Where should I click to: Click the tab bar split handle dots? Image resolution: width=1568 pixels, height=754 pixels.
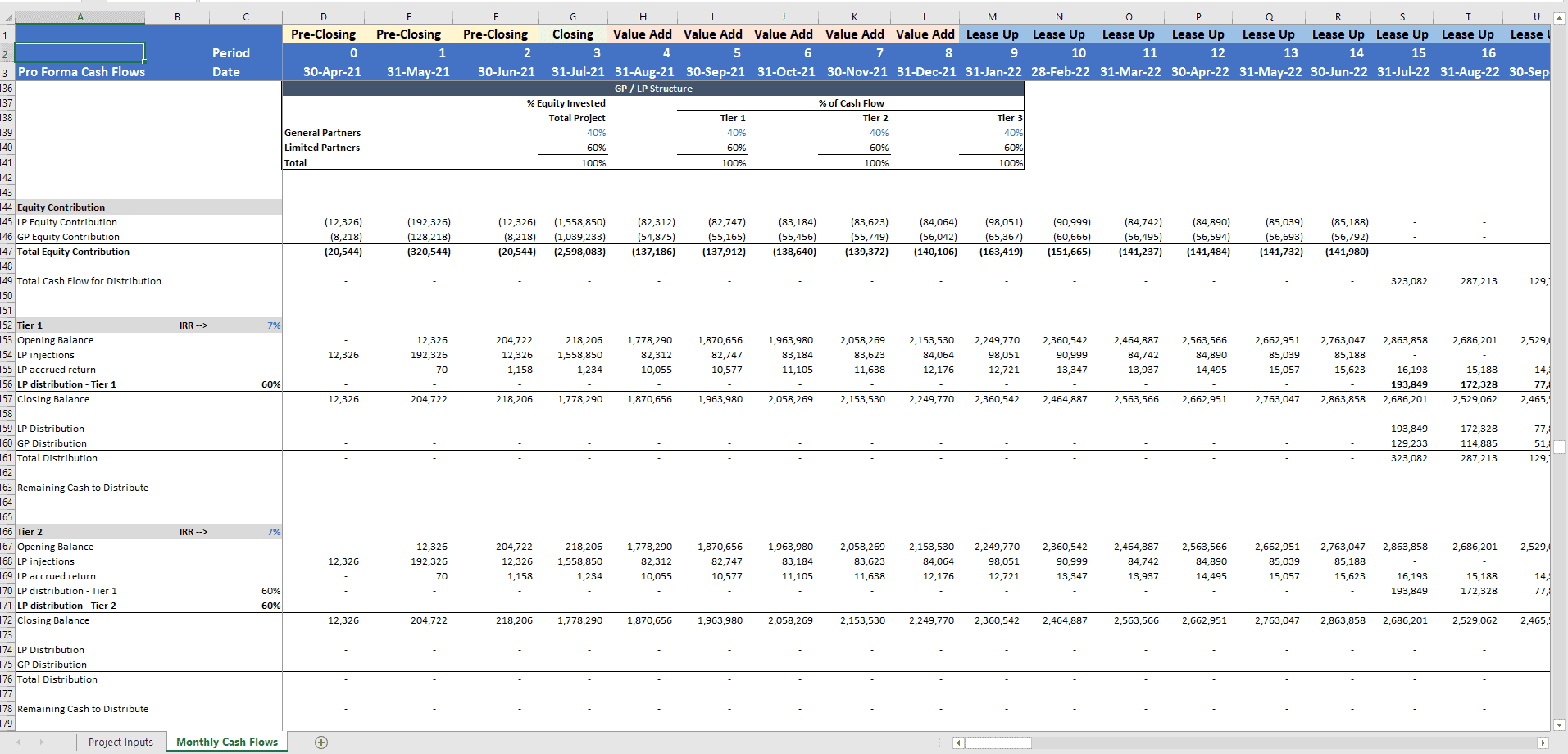939,743
